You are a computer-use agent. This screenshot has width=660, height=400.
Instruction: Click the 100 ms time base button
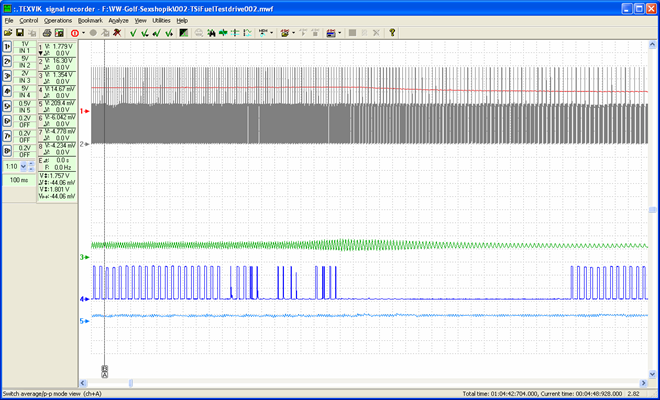point(19,180)
